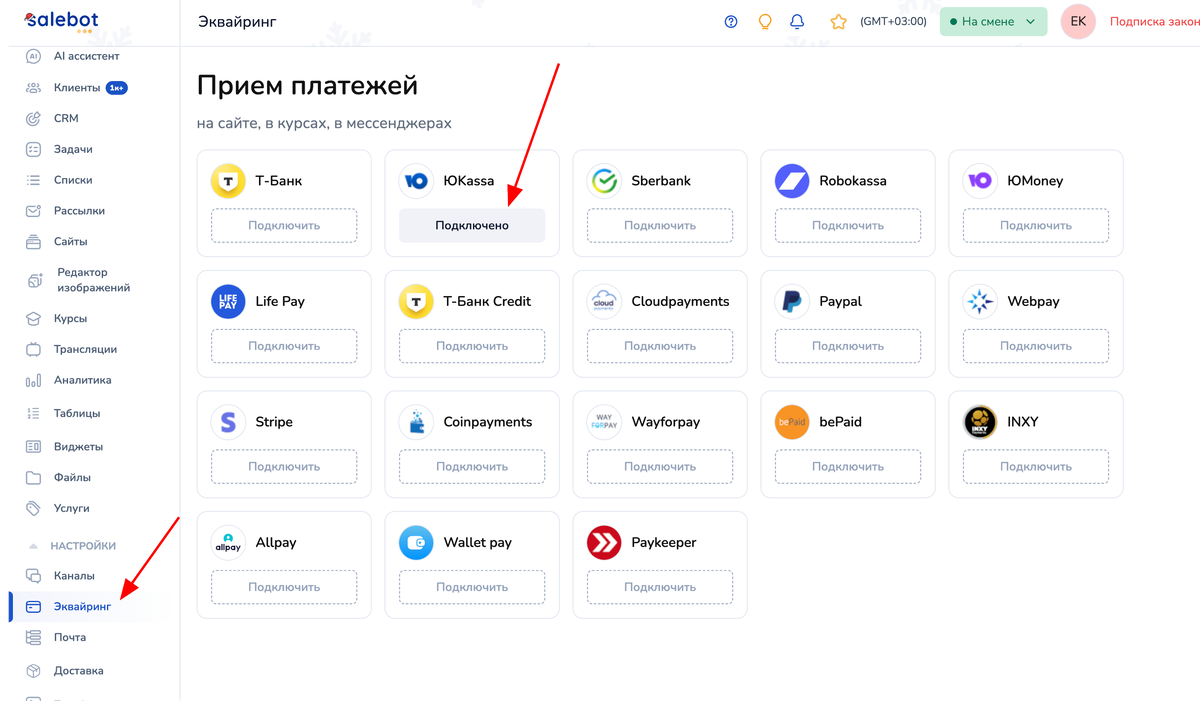The width and height of the screenshot is (1200, 712).
Task: Click the Прием платежей heading
Action: pos(307,86)
